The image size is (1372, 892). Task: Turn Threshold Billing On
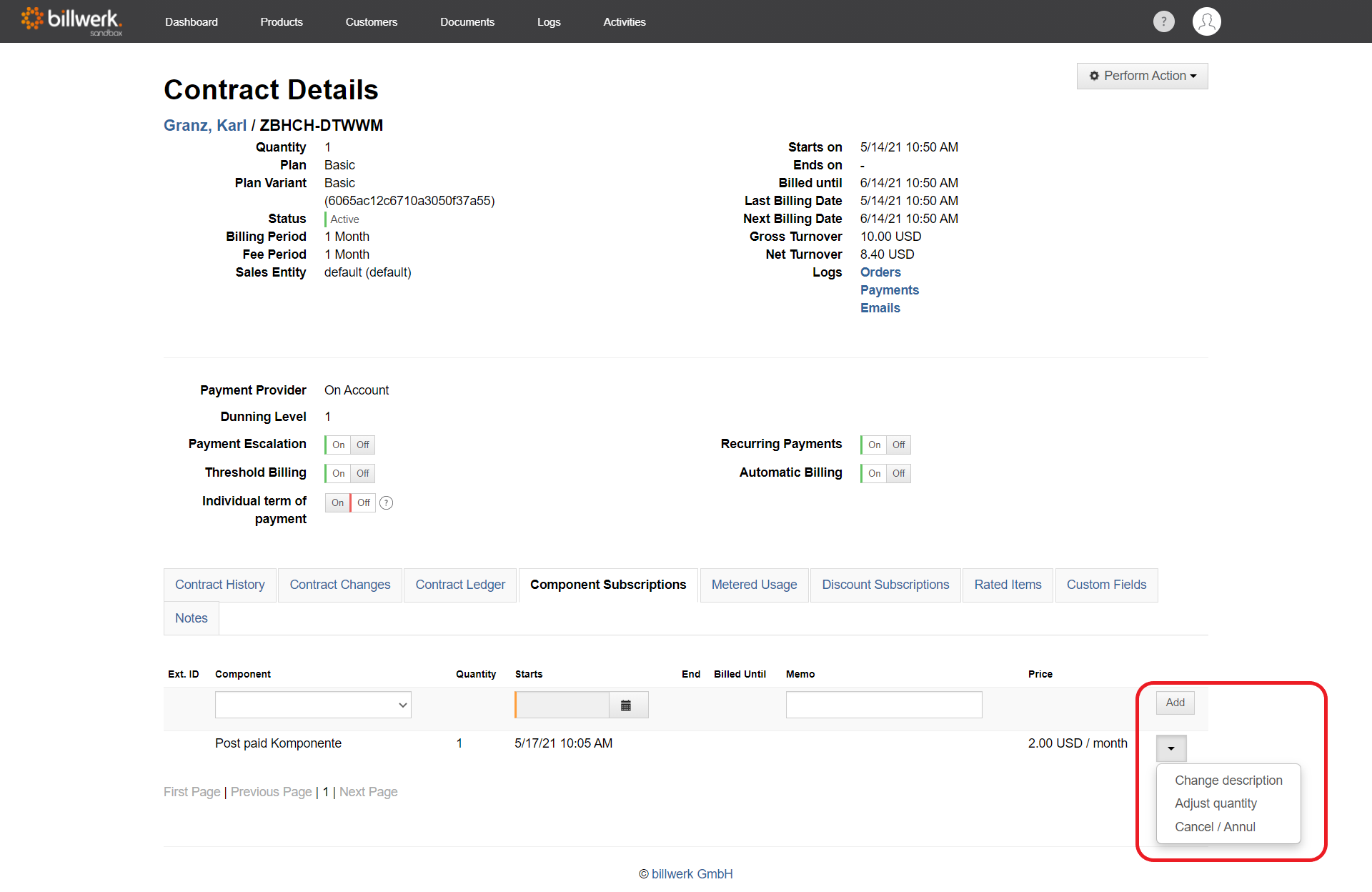coord(338,473)
